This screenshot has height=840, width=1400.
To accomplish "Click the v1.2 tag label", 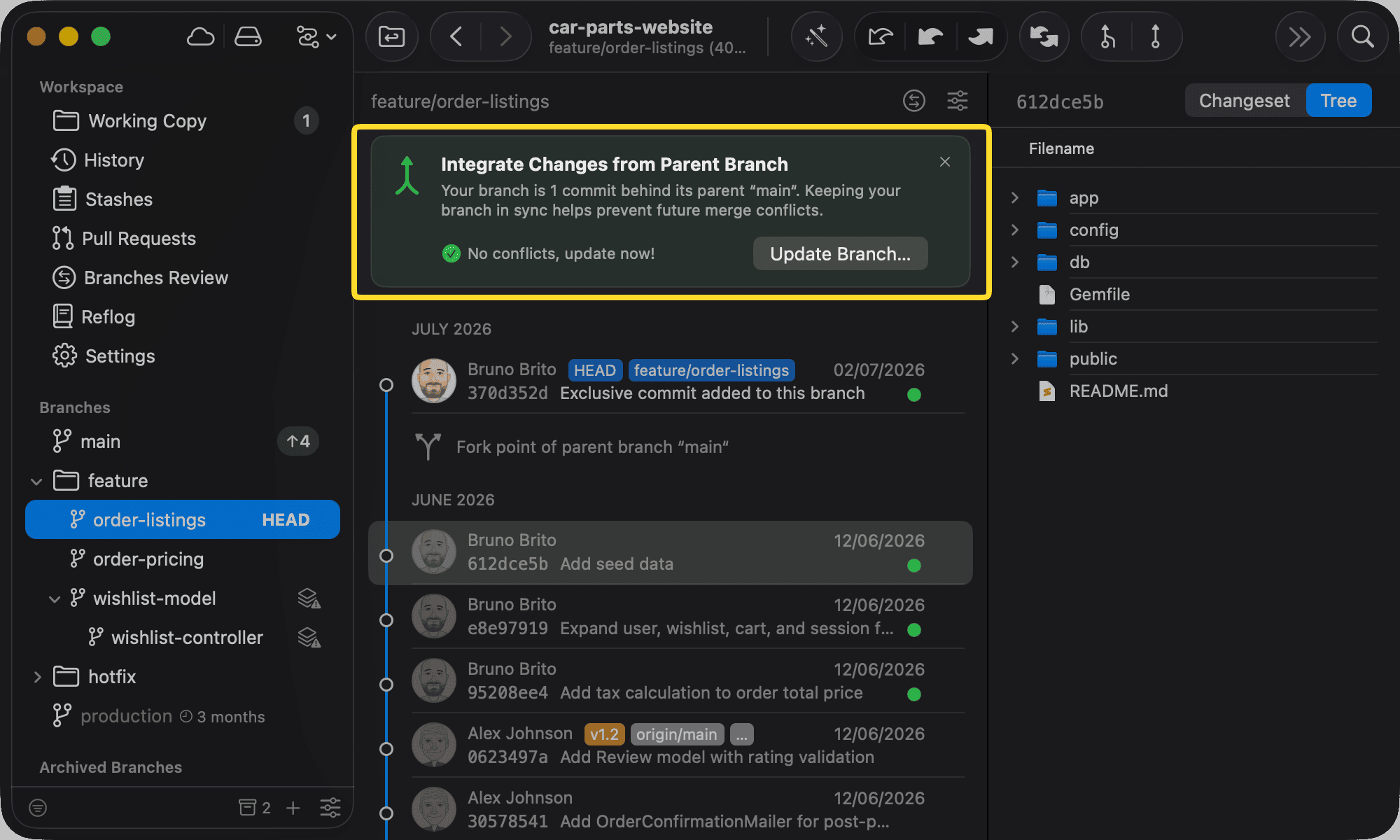I will [x=604, y=734].
